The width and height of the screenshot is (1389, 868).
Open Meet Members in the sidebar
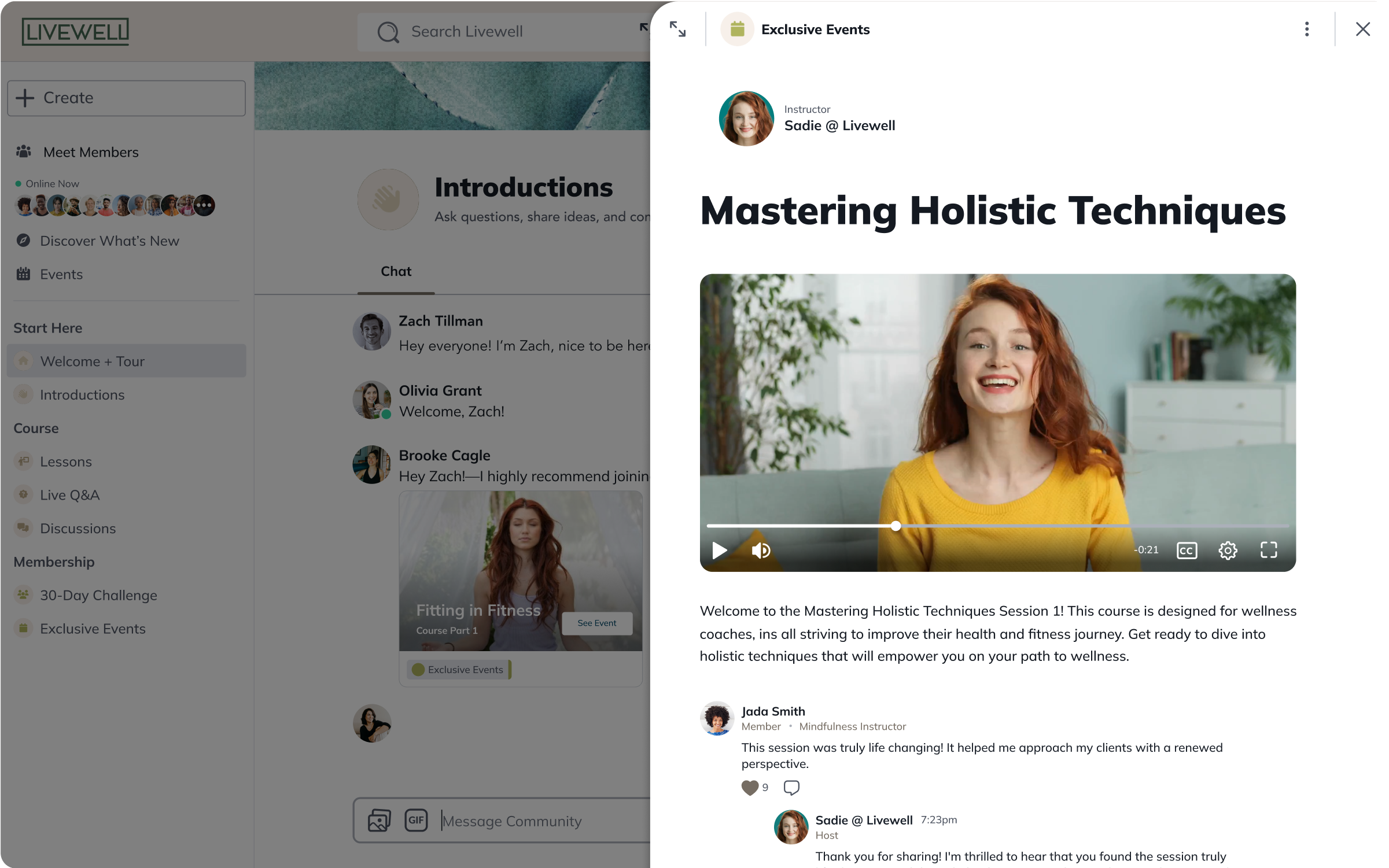pos(91,152)
